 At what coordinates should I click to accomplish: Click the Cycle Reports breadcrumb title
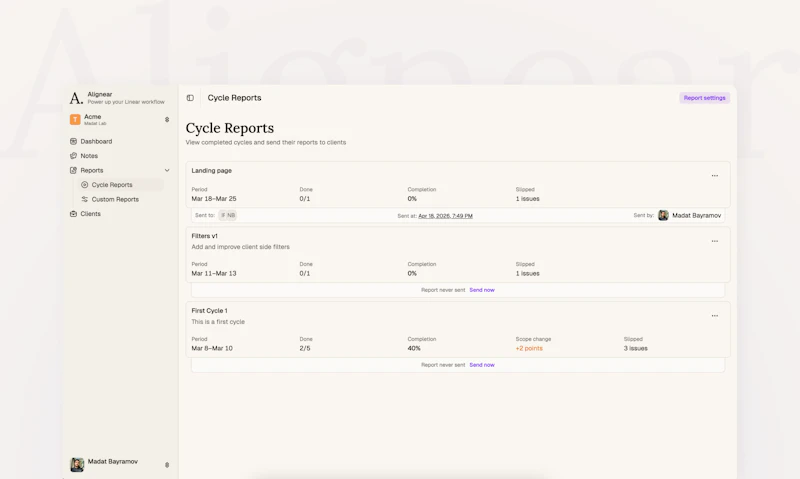[234, 98]
